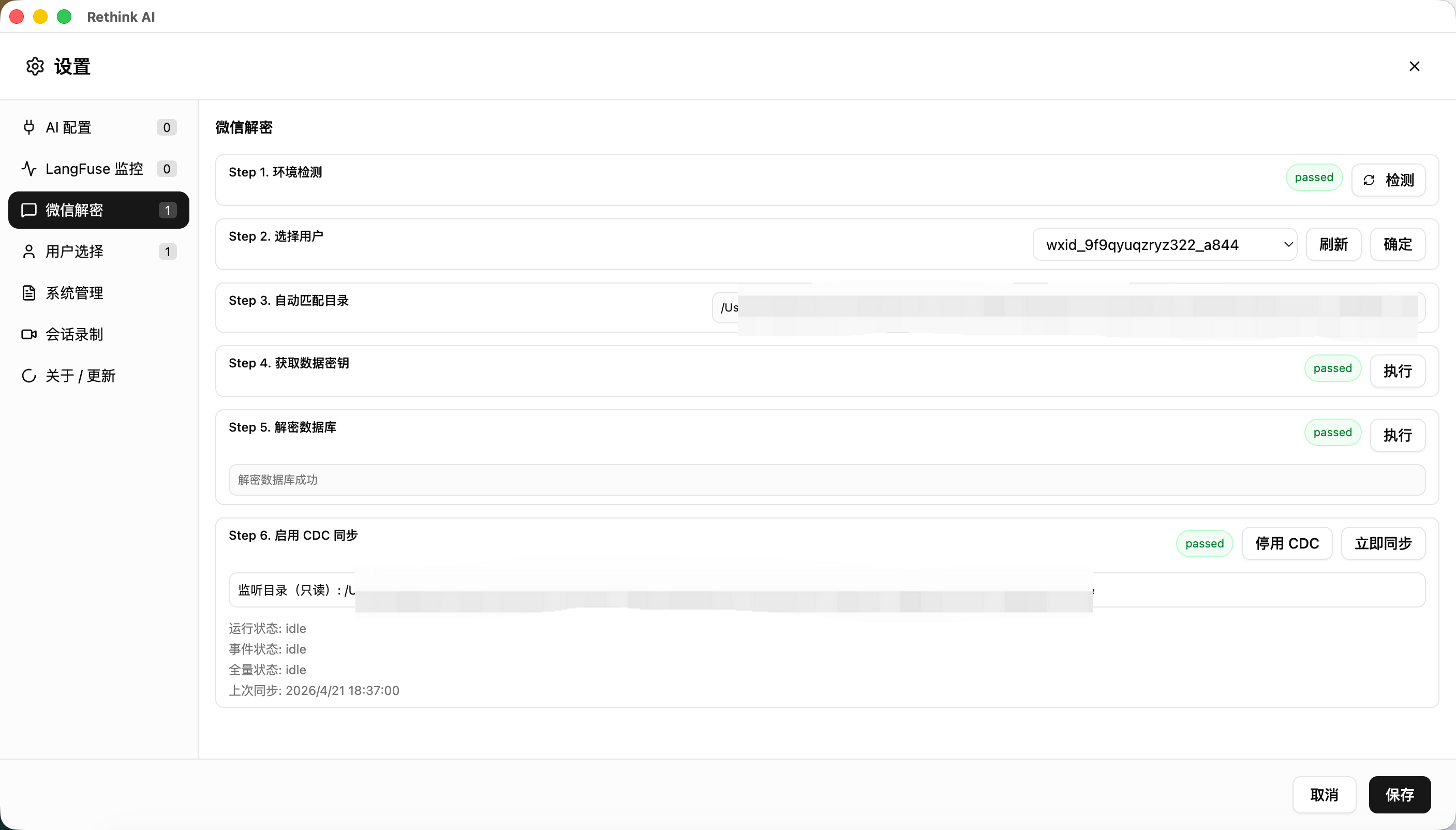Viewport: 1456px width, 830px height.
Task: Click the 解密数据库成功 result field
Action: click(x=826, y=480)
